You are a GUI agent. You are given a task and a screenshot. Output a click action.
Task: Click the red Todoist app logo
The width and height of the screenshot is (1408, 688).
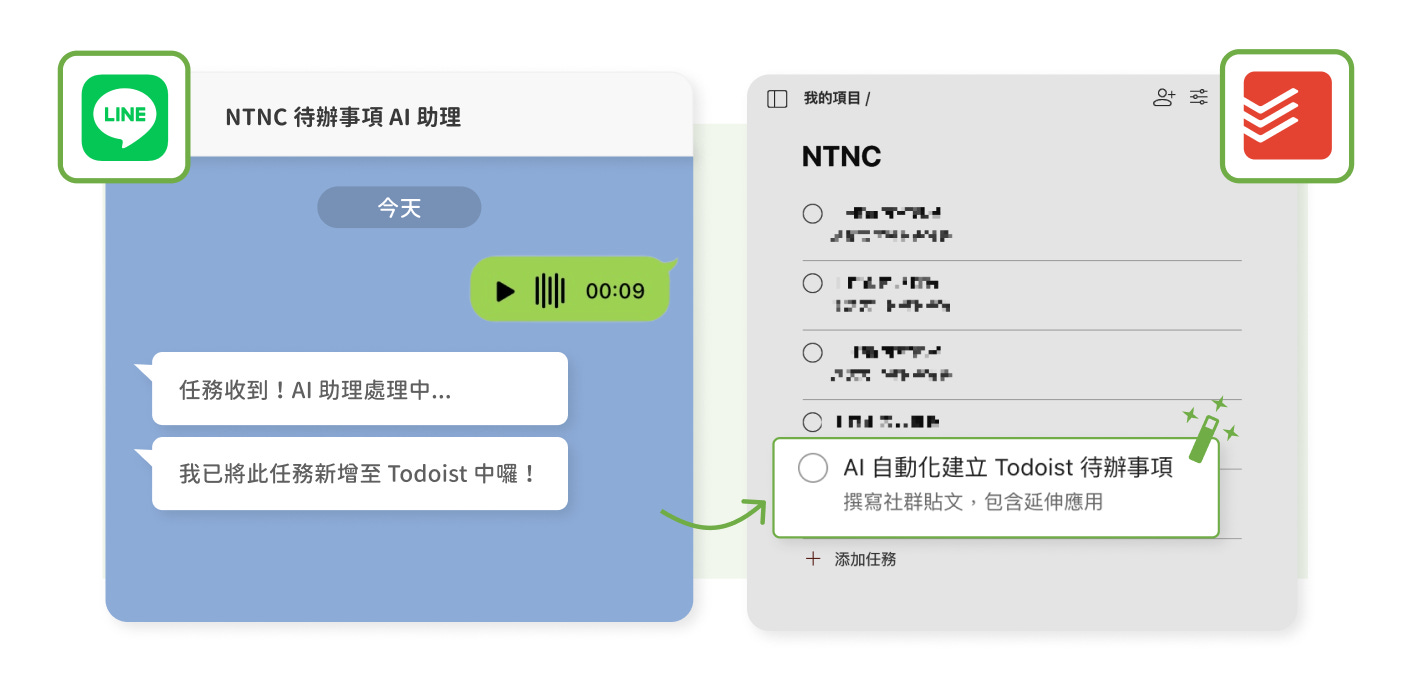pyautogui.click(x=1287, y=115)
